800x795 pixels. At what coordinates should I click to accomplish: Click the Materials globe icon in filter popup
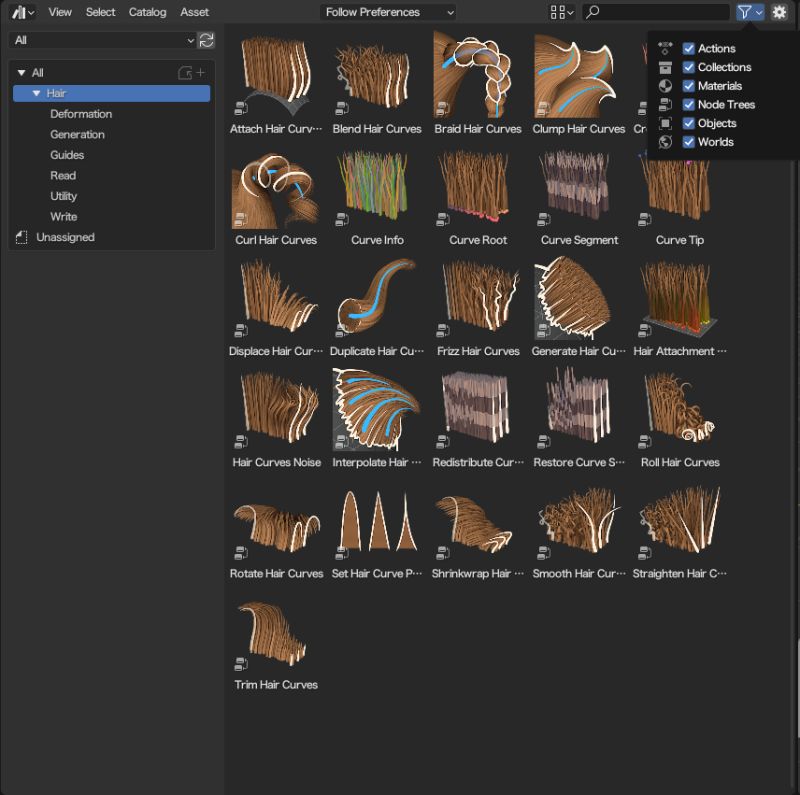click(x=663, y=85)
